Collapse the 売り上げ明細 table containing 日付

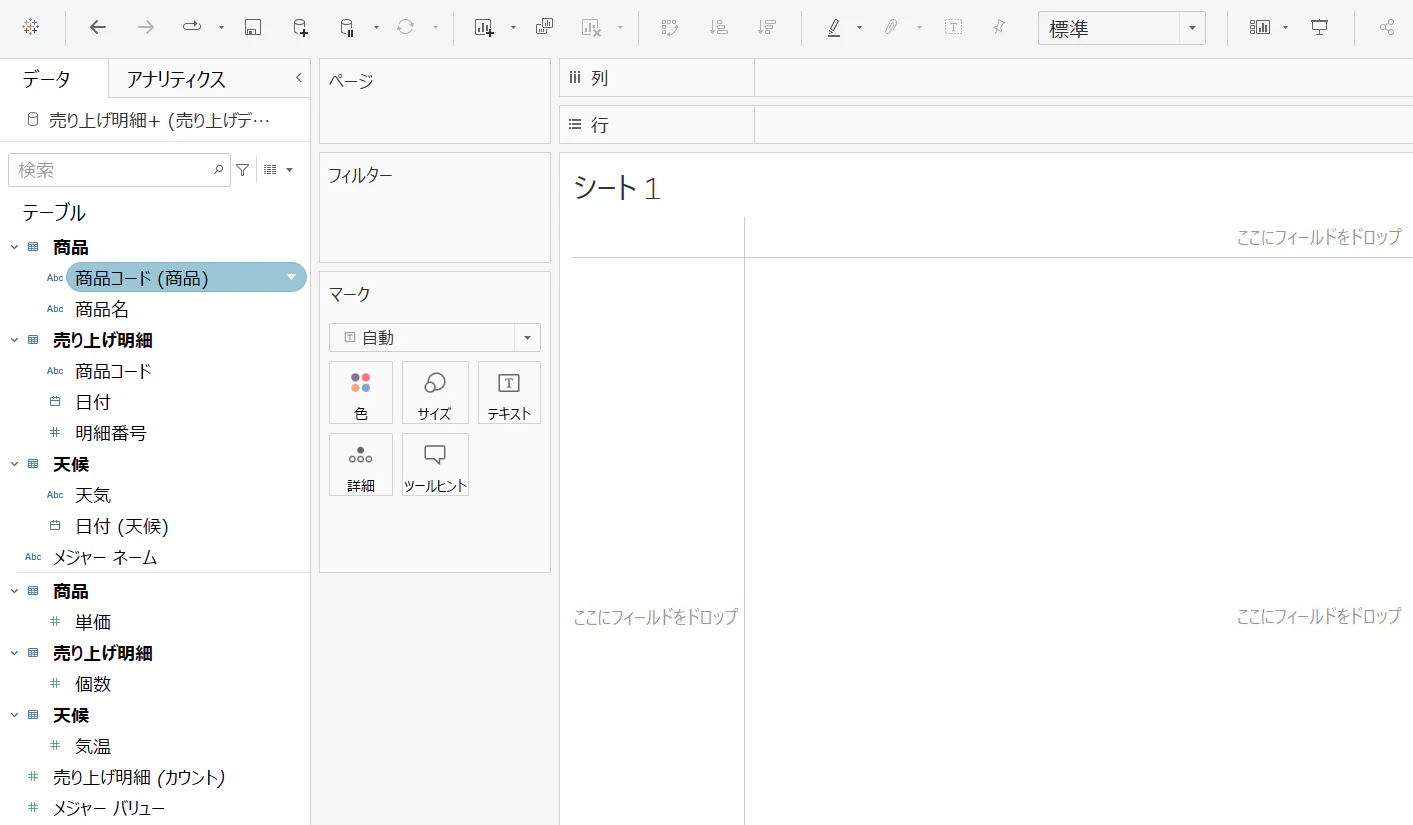pos(14,340)
